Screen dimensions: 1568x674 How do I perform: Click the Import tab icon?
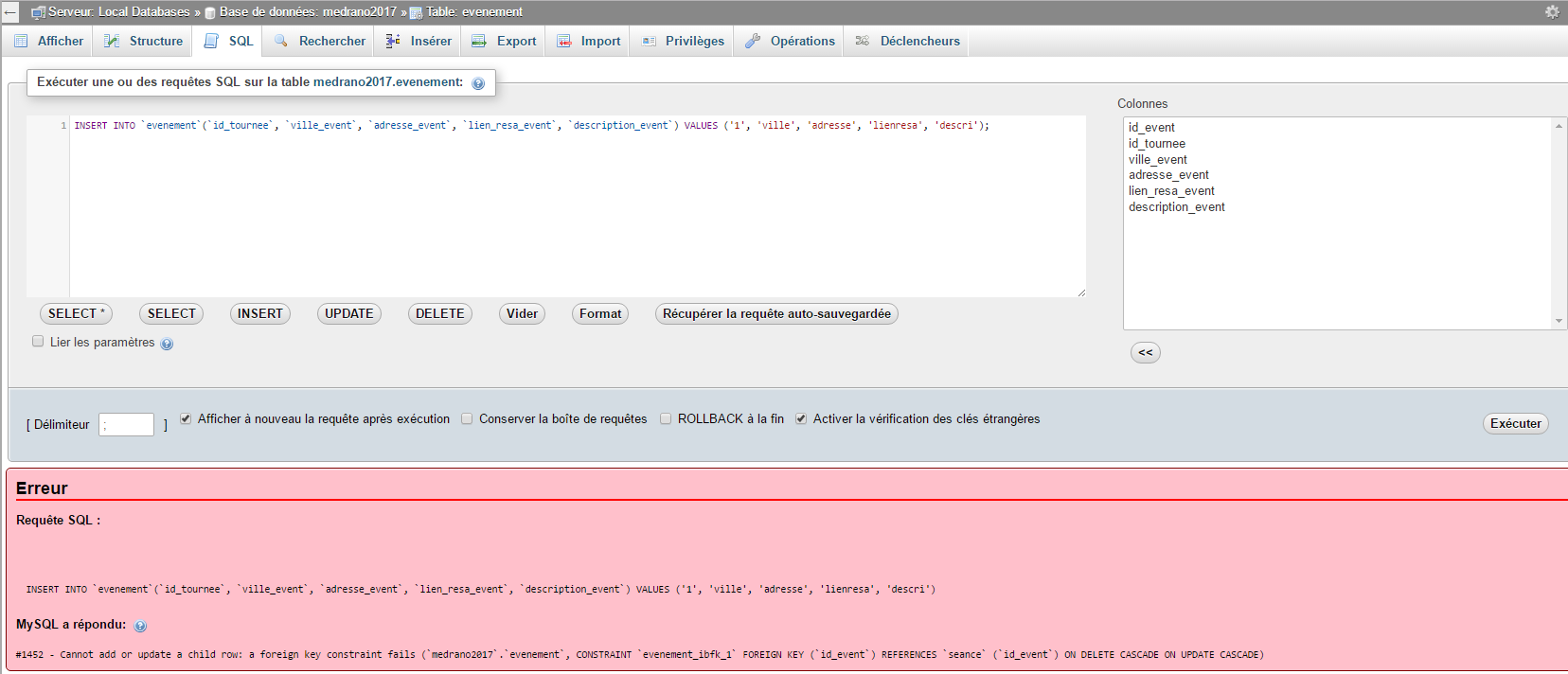click(563, 41)
